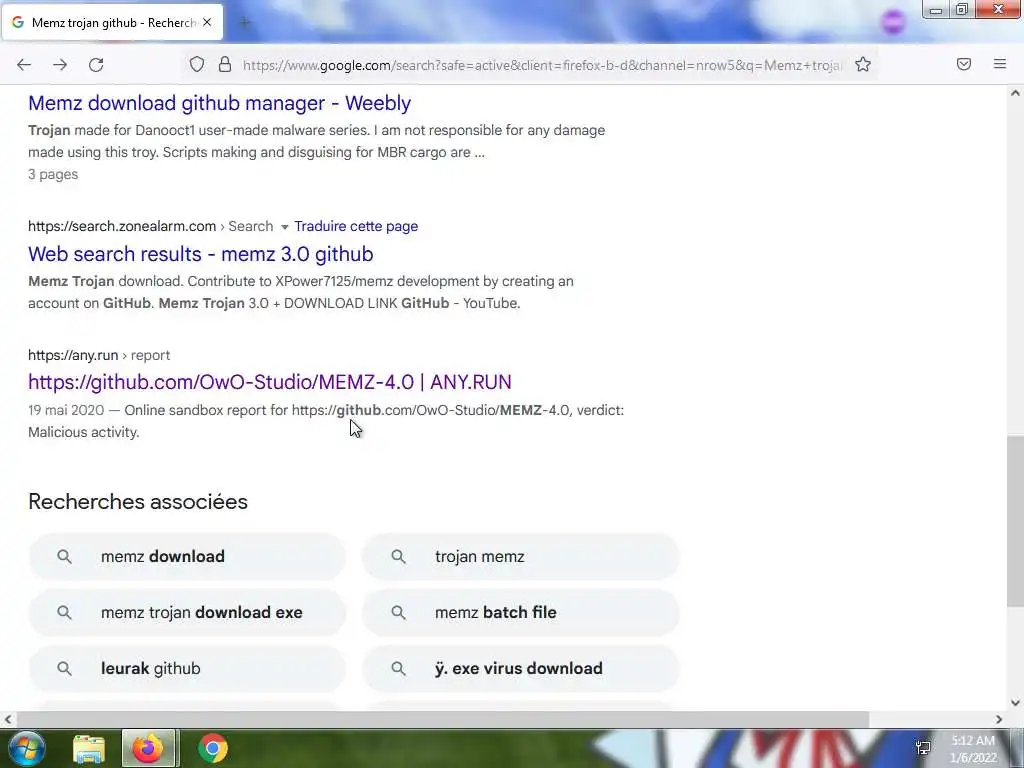Image resolution: width=1024 pixels, height=768 pixels.
Task: Click horizontal scrollbar right arrow
Action: pos(999,719)
